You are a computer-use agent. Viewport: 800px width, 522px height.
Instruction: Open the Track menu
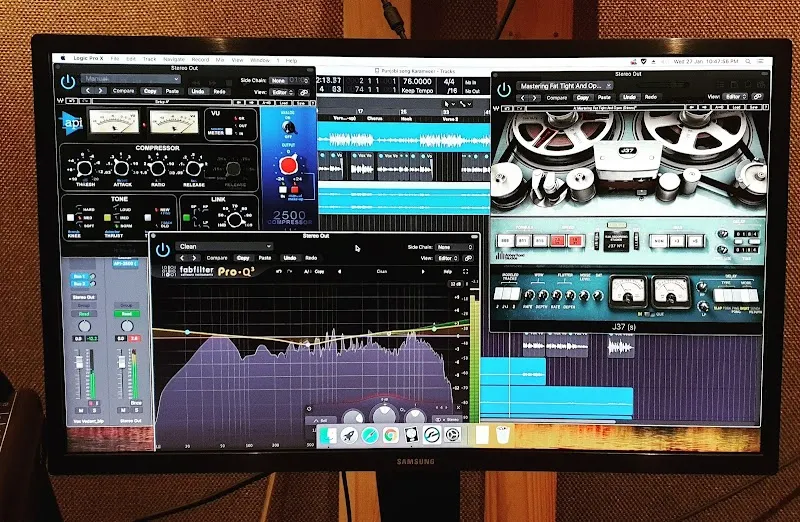[149, 59]
